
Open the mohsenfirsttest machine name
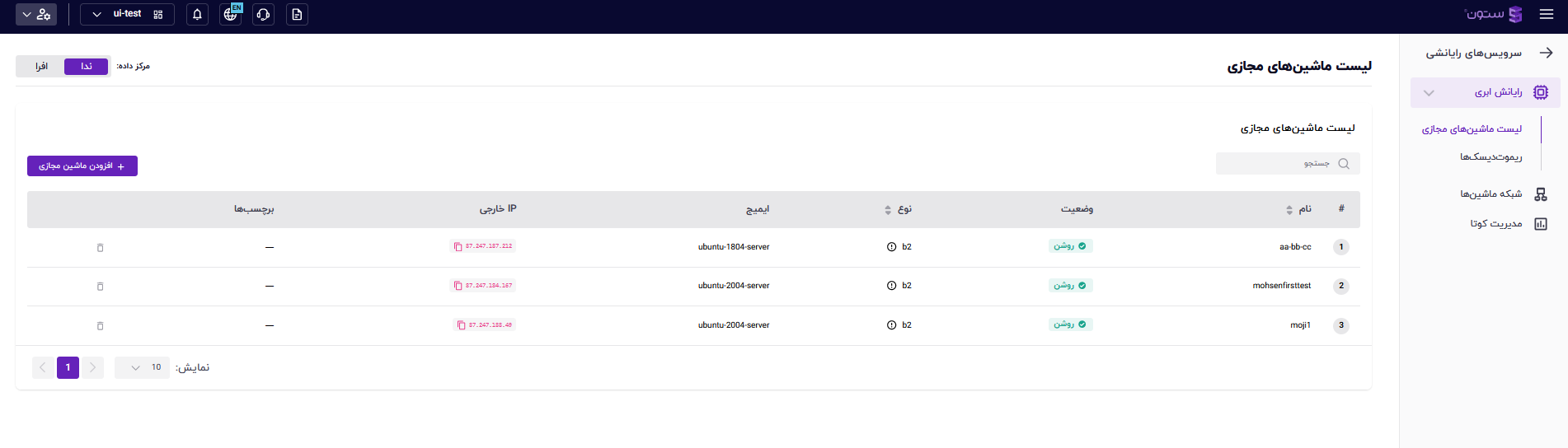pos(1281,286)
